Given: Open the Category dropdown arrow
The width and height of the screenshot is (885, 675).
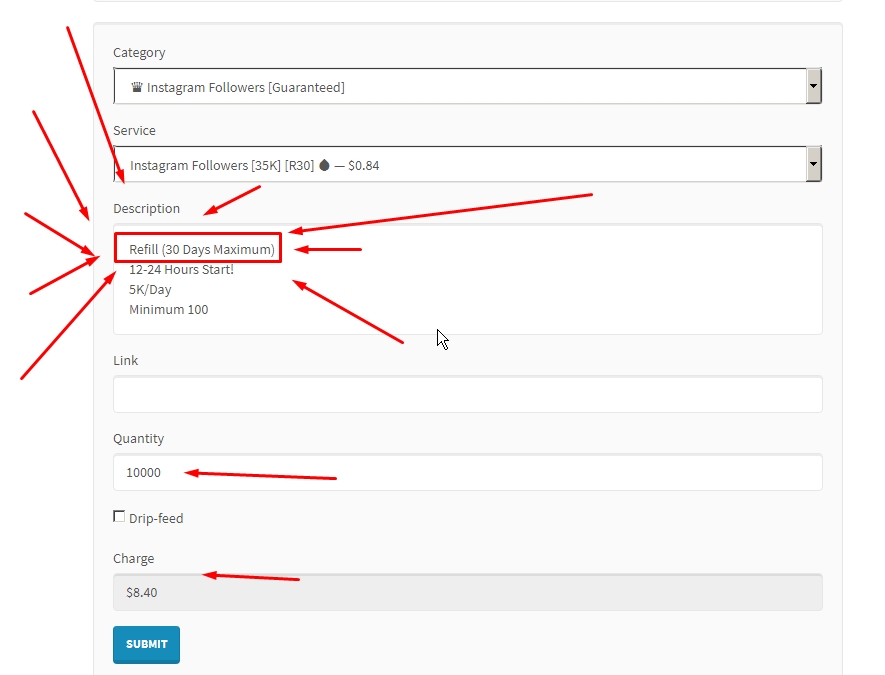Looking at the screenshot, I should pos(813,86).
